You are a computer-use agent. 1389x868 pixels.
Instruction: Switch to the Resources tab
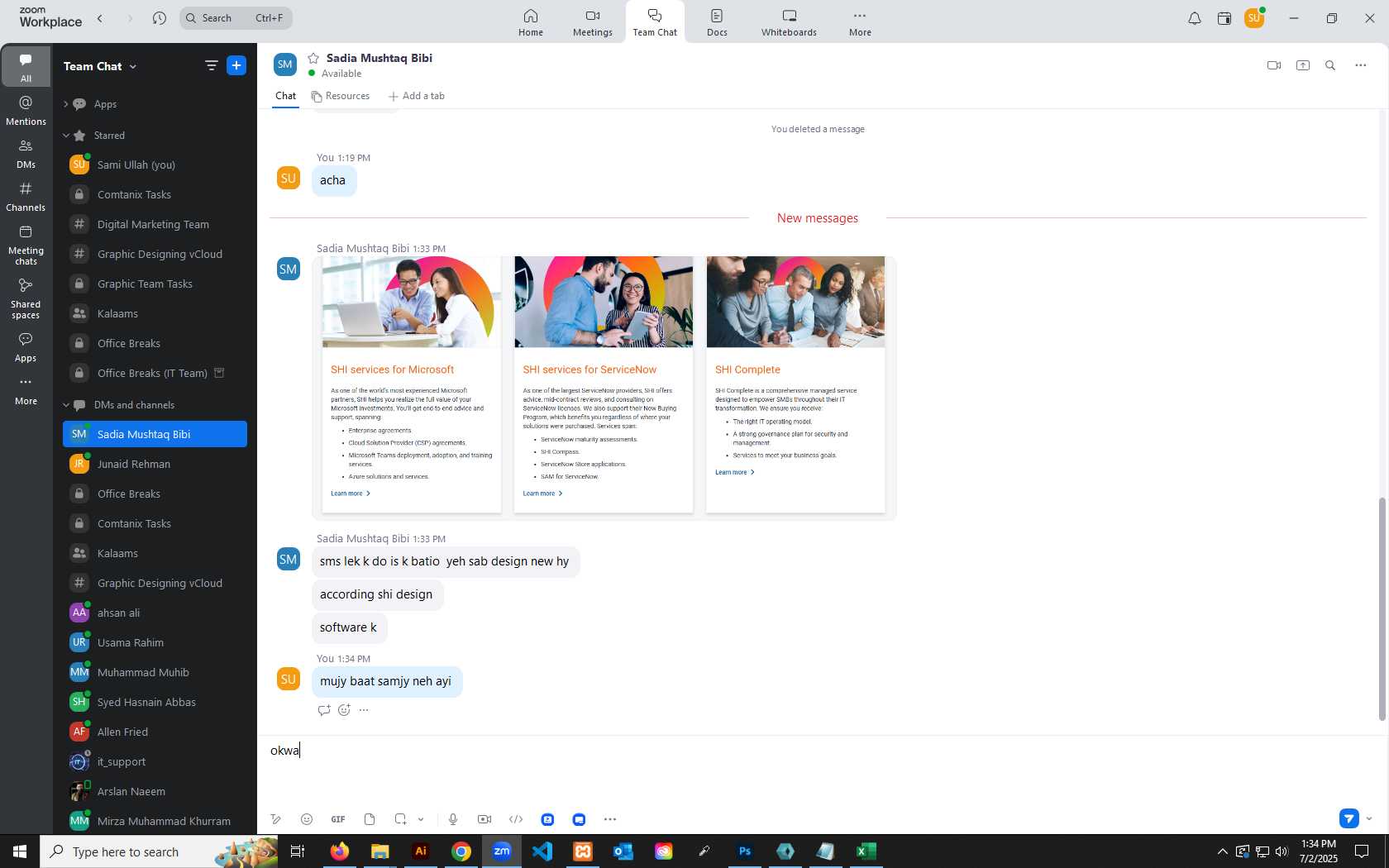point(341,96)
